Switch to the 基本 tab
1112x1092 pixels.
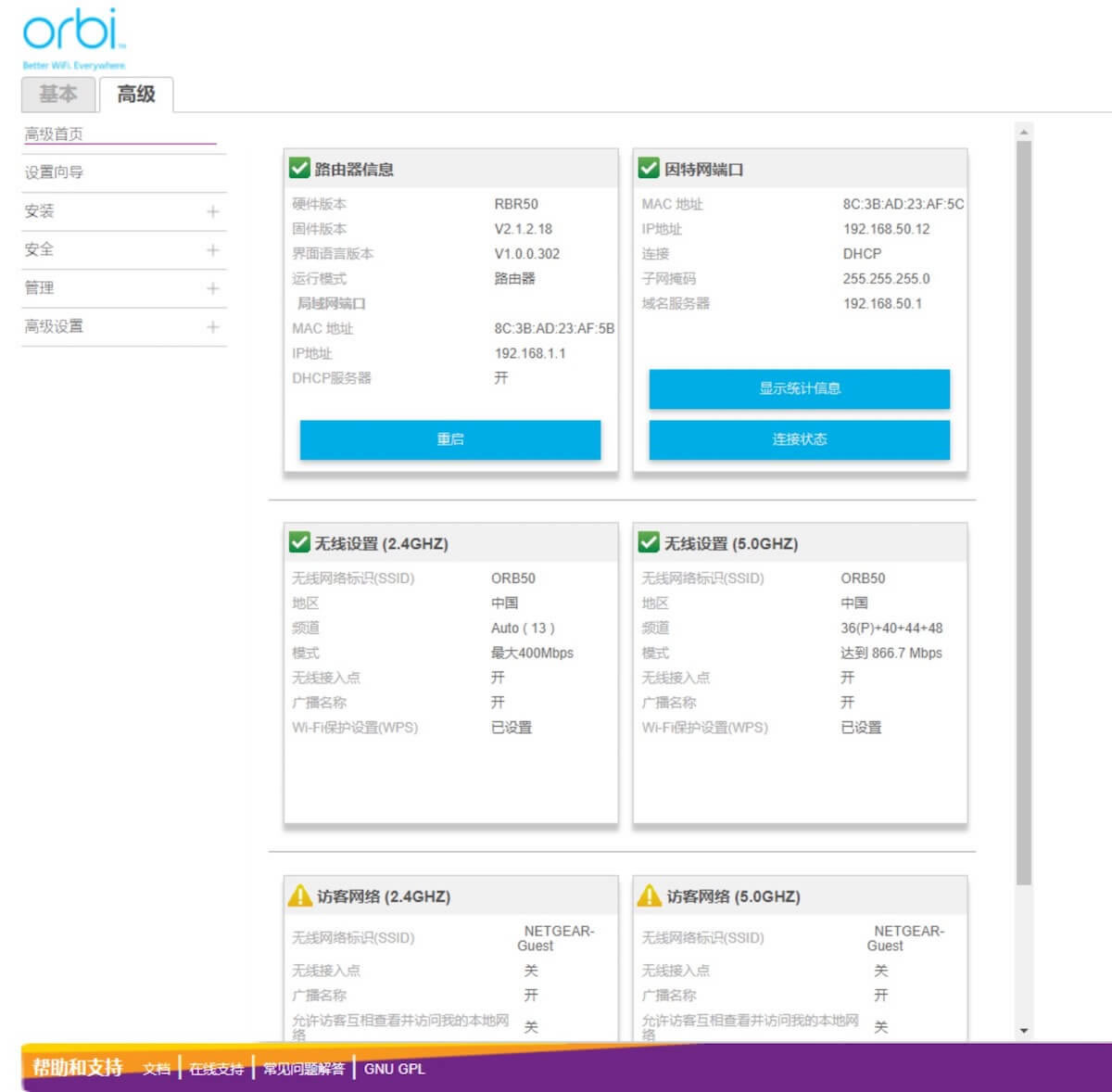pos(57,94)
